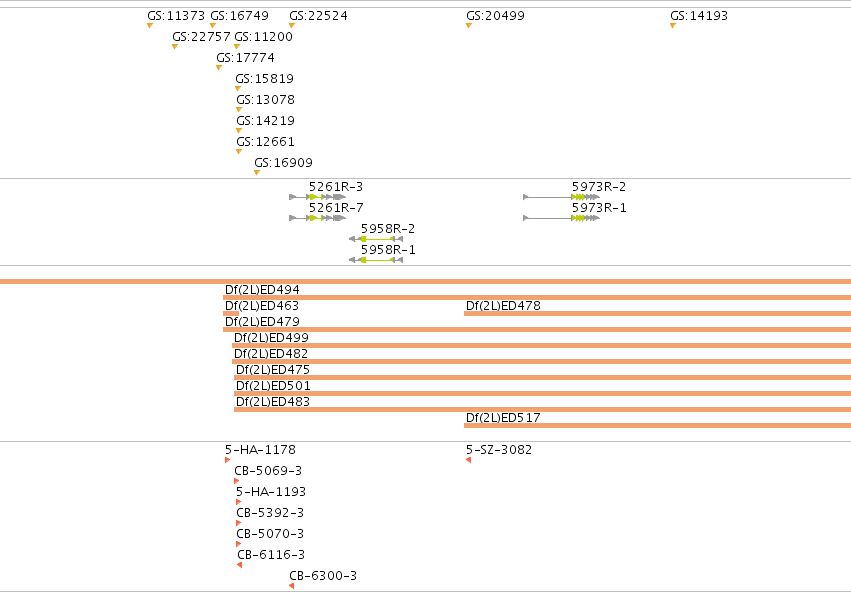Click the GS:14193 insertion triangle
This screenshot has height=592, width=851.
coord(673,26)
